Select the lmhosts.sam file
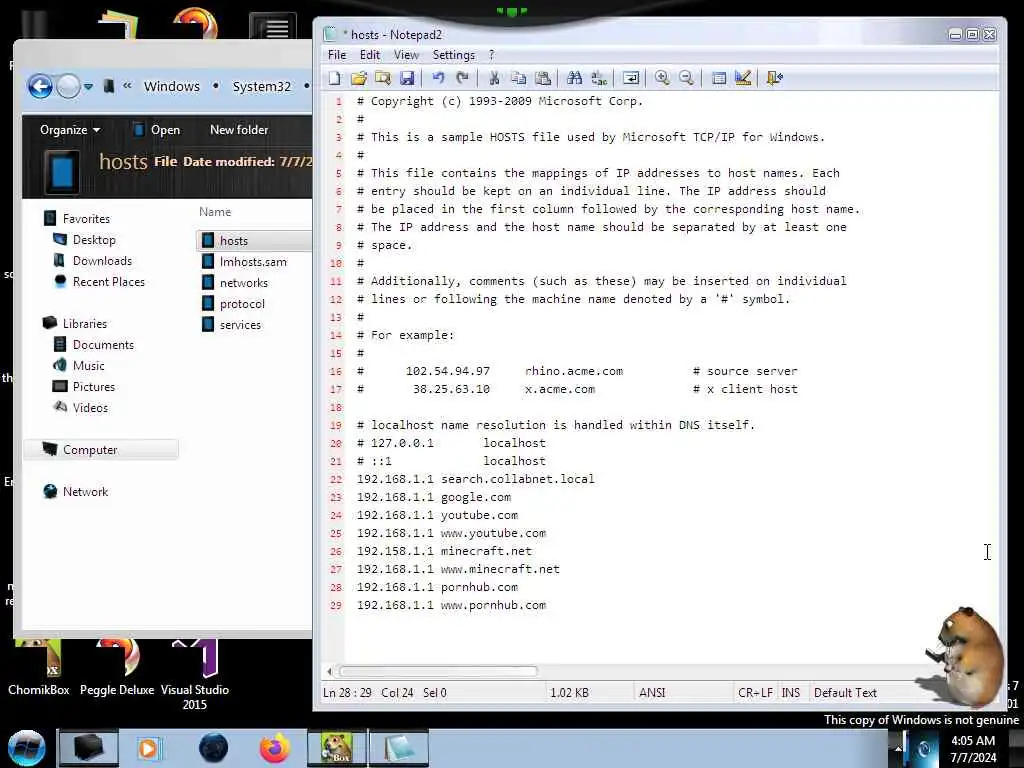This screenshot has width=1024, height=768. [244, 262]
